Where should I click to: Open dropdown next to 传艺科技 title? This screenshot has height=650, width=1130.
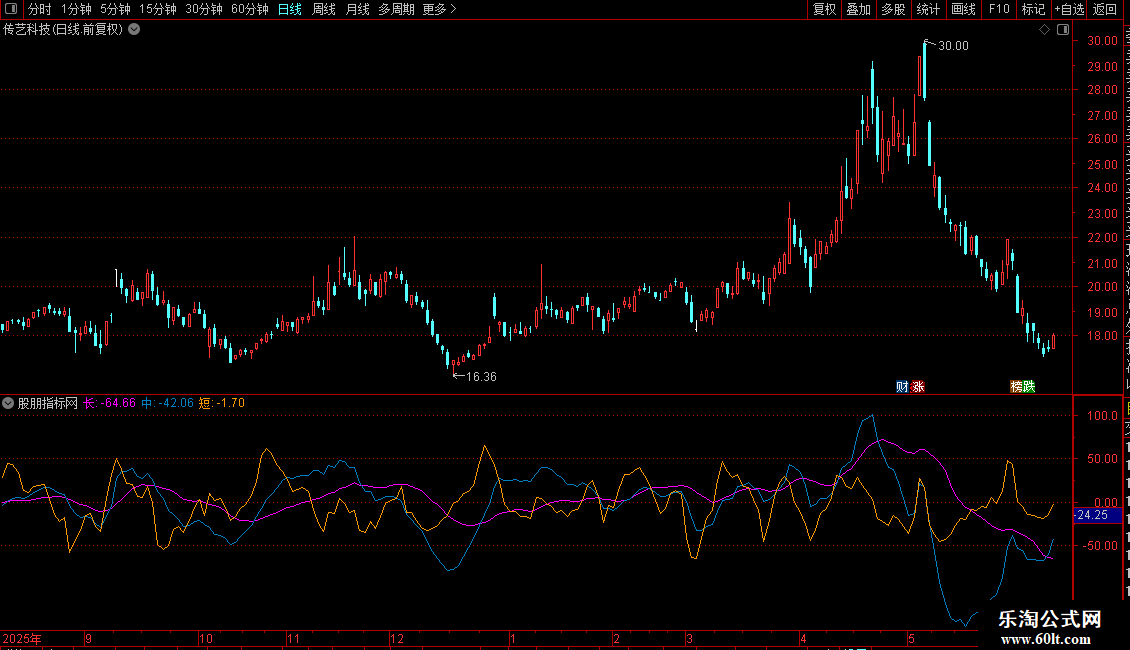pyautogui.click(x=134, y=30)
